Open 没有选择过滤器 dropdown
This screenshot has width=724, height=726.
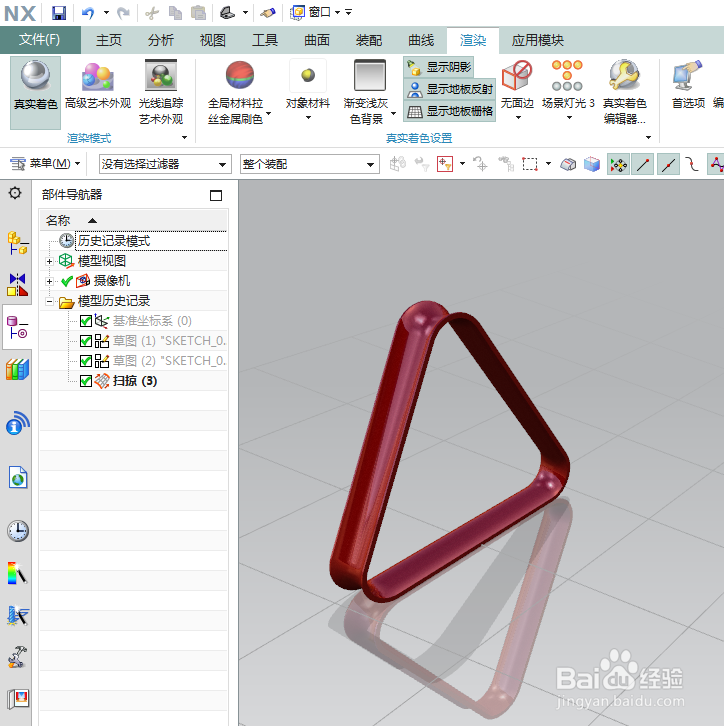(x=165, y=164)
